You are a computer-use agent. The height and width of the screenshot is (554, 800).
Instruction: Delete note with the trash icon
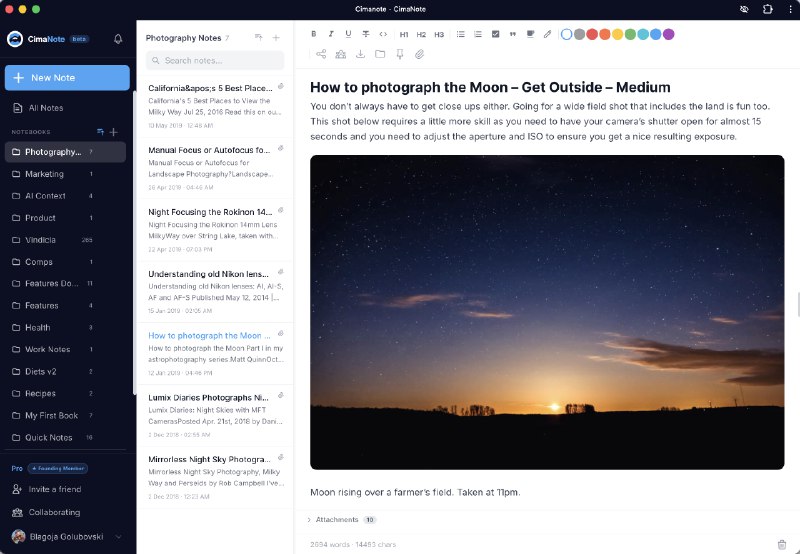click(x=781, y=544)
